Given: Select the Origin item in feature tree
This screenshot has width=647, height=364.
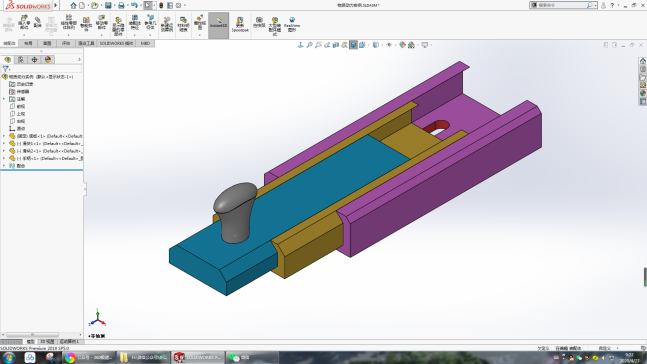Looking at the screenshot, I should [17, 128].
